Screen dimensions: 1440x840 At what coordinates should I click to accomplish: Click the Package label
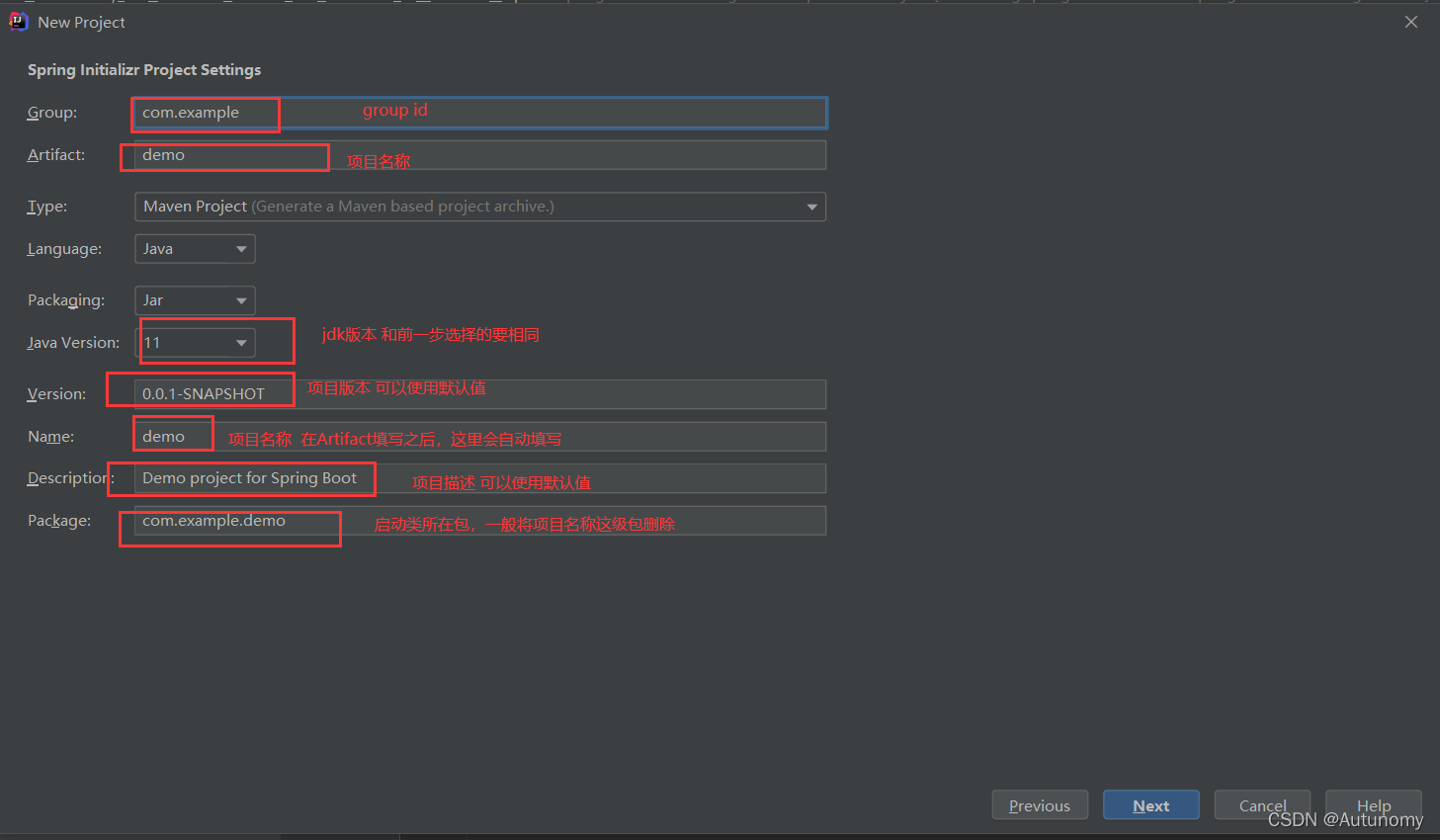(x=59, y=521)
